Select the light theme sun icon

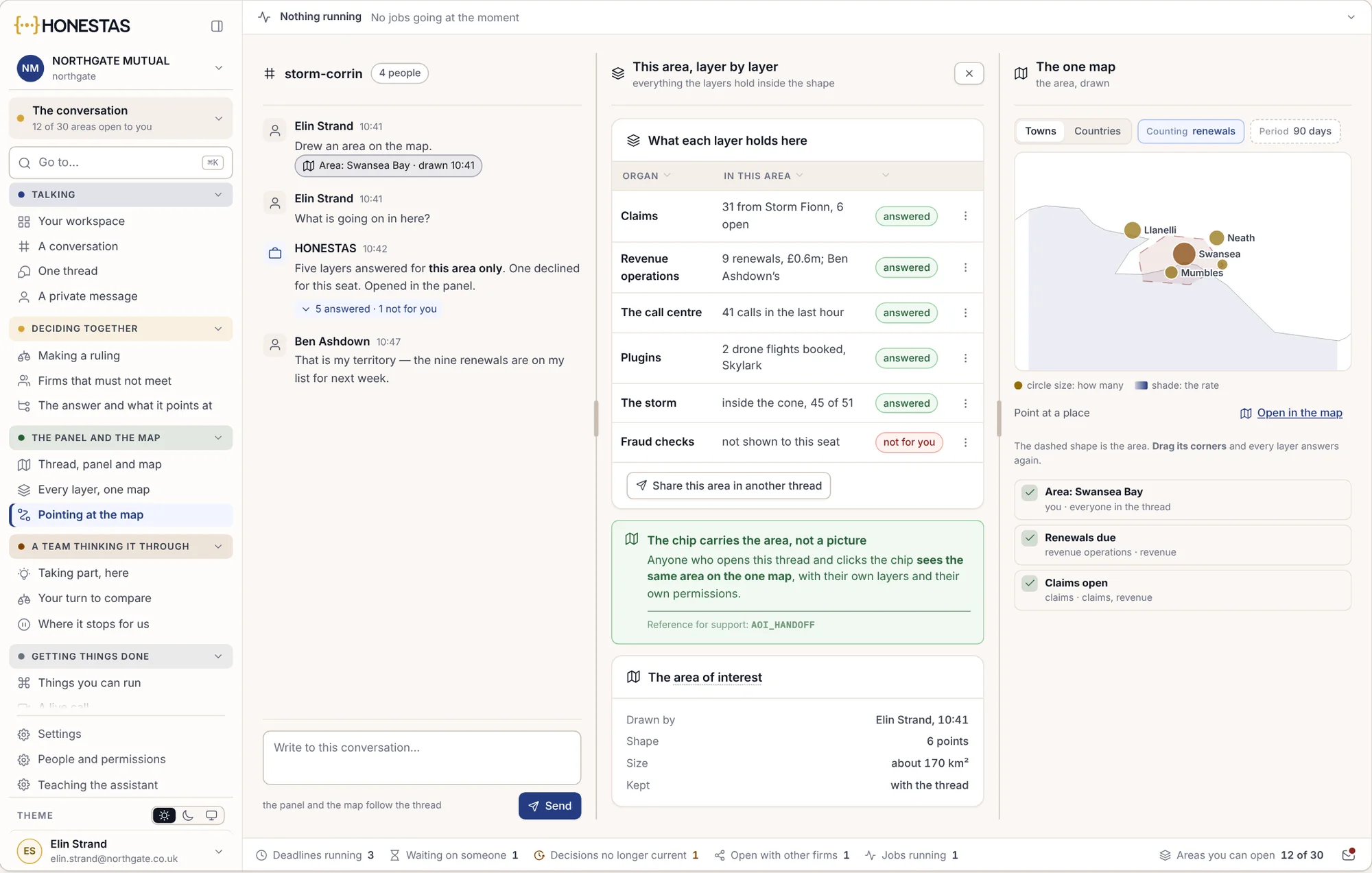164,815
